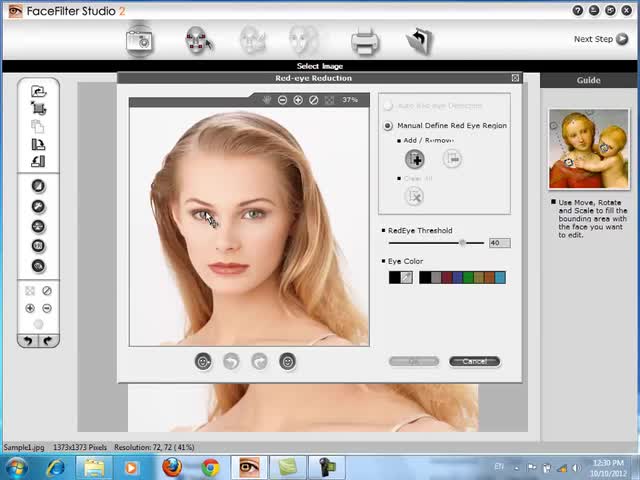The height and width of the screenshot is (480, 640).
Task: Click the half-shaded circle adjustment tool
Action: click(x=38, y=186)
